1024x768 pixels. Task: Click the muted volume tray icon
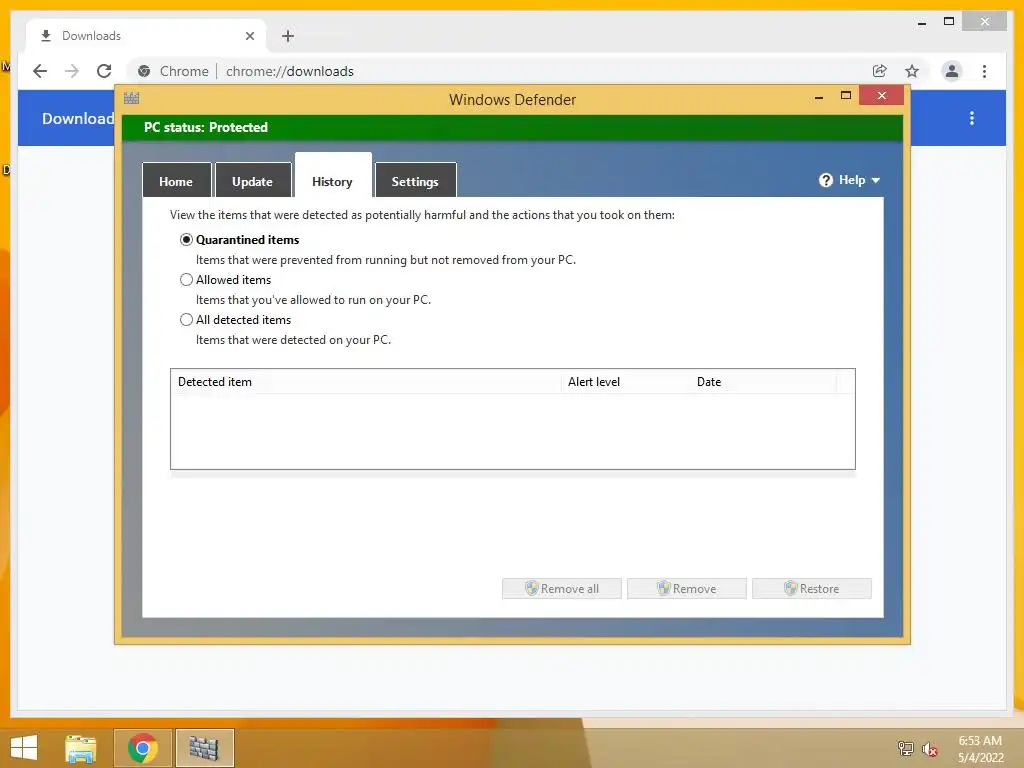click(930, 749)
